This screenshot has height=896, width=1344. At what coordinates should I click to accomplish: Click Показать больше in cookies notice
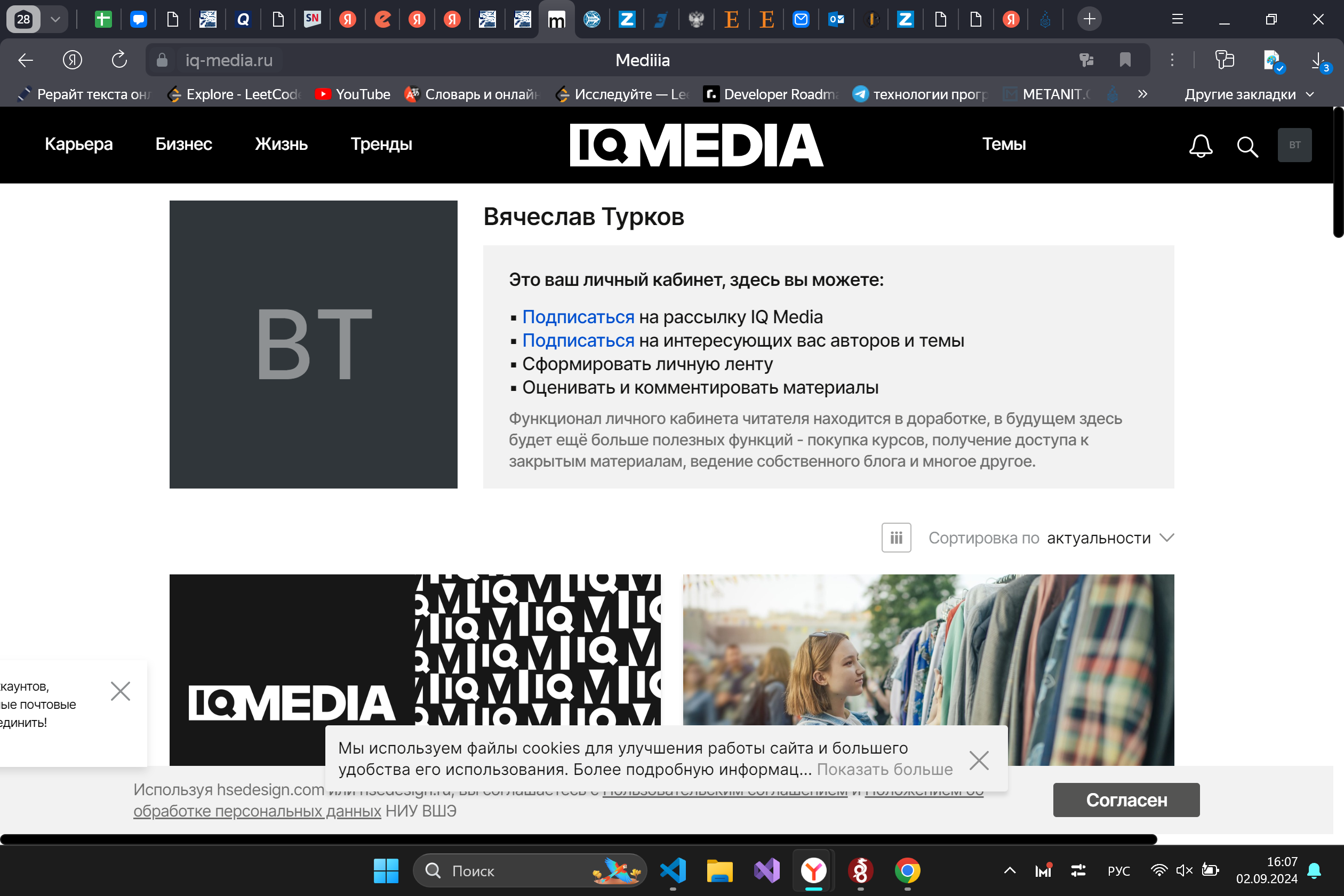pos(885,769)
